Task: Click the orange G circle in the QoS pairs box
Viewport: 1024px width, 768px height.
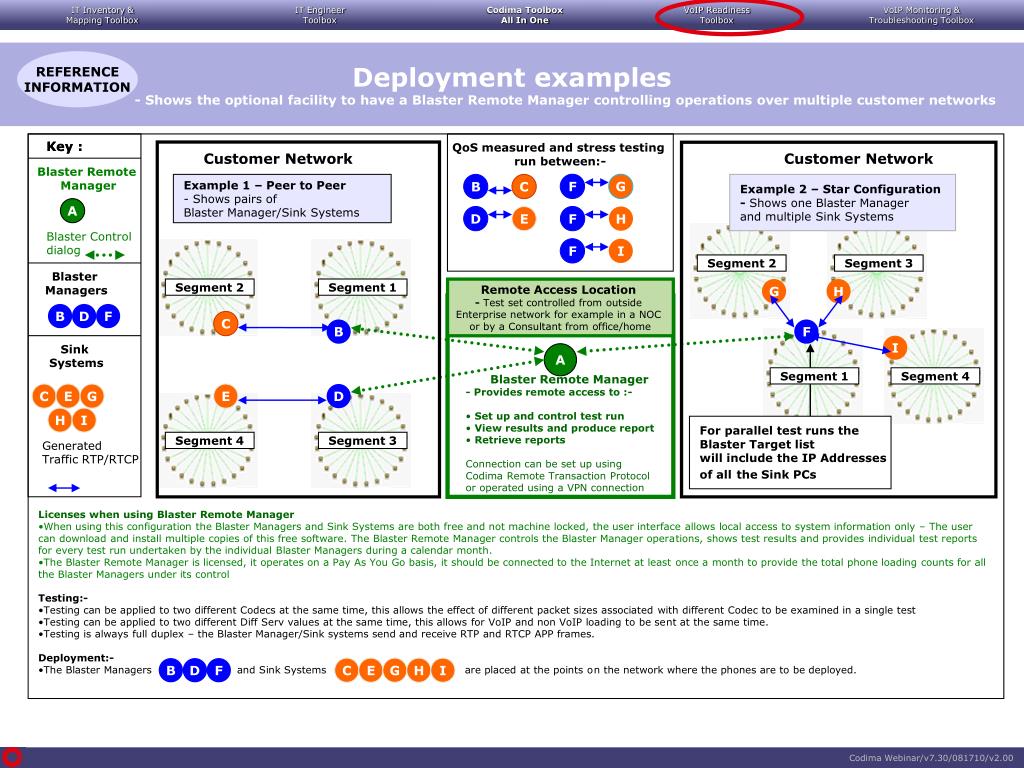Action: pos(620,187)
